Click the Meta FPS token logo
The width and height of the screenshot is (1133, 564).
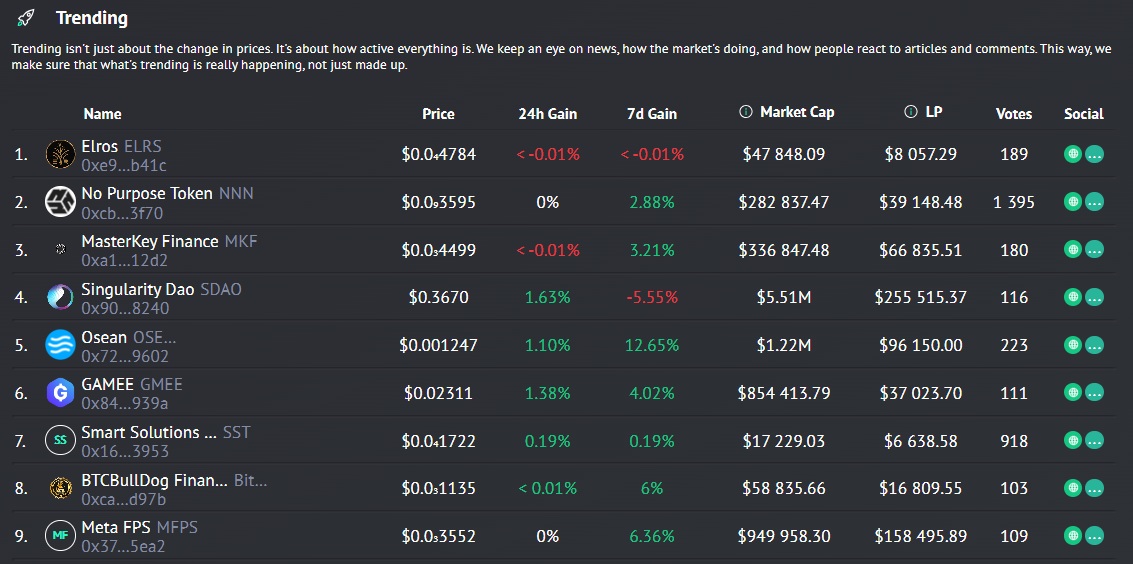tap(61, 536)
